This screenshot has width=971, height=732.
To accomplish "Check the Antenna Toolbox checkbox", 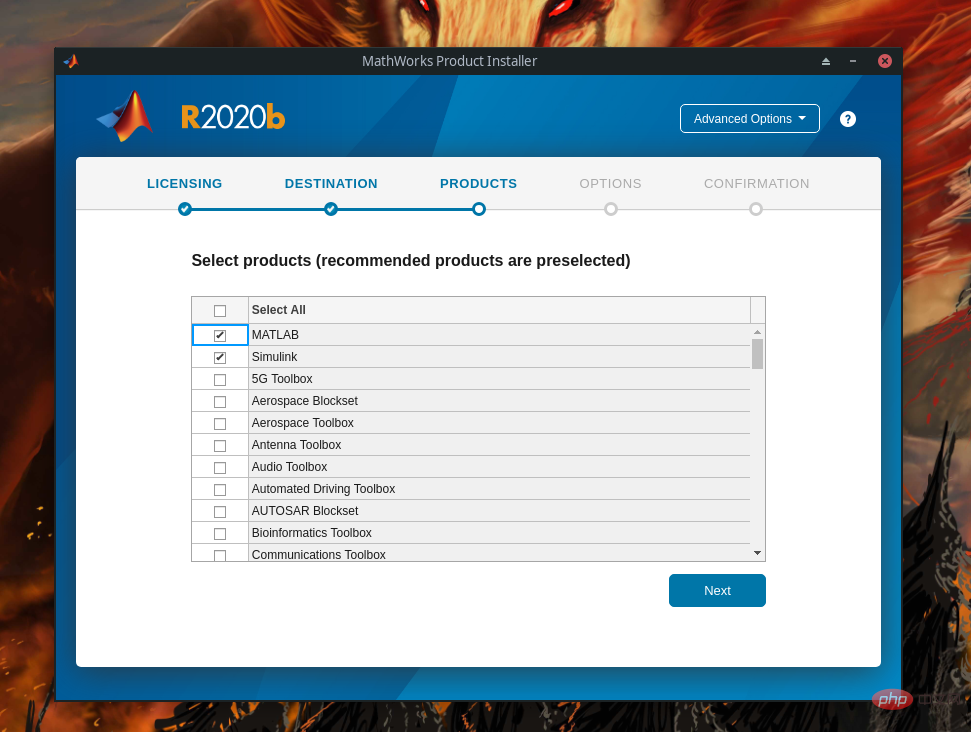I will pyautogui.click(x=220, y=446).
